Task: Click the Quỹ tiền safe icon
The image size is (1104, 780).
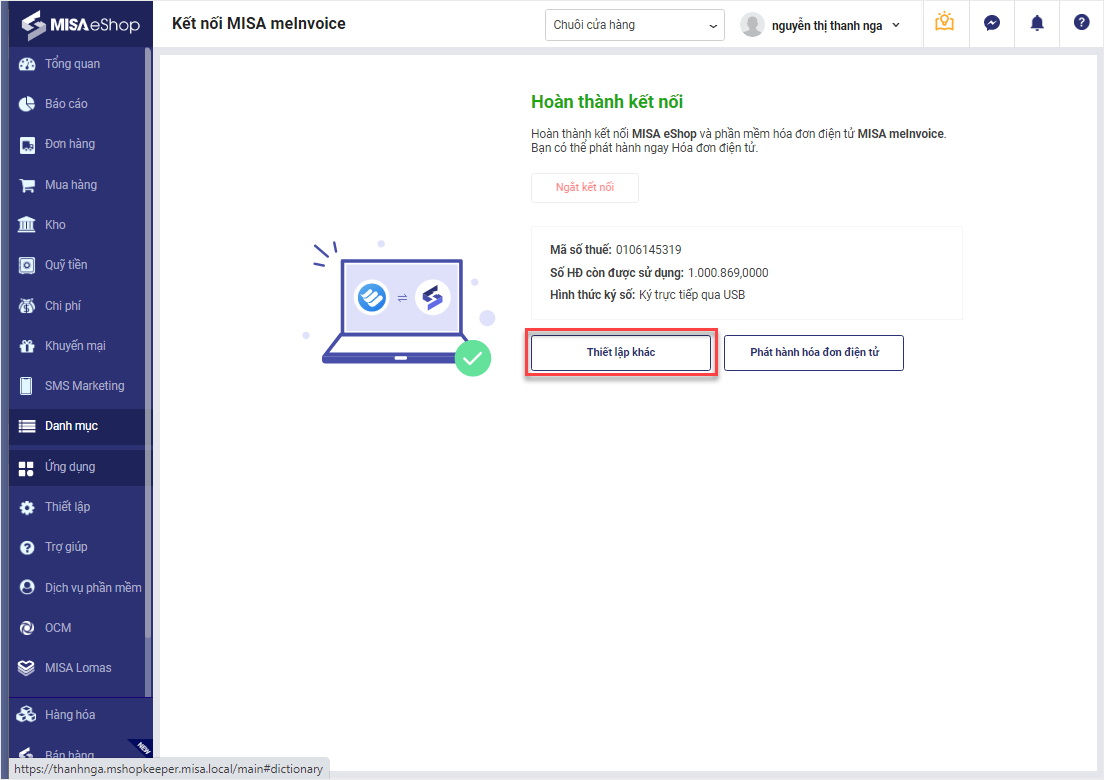Action: coord(27,265)
